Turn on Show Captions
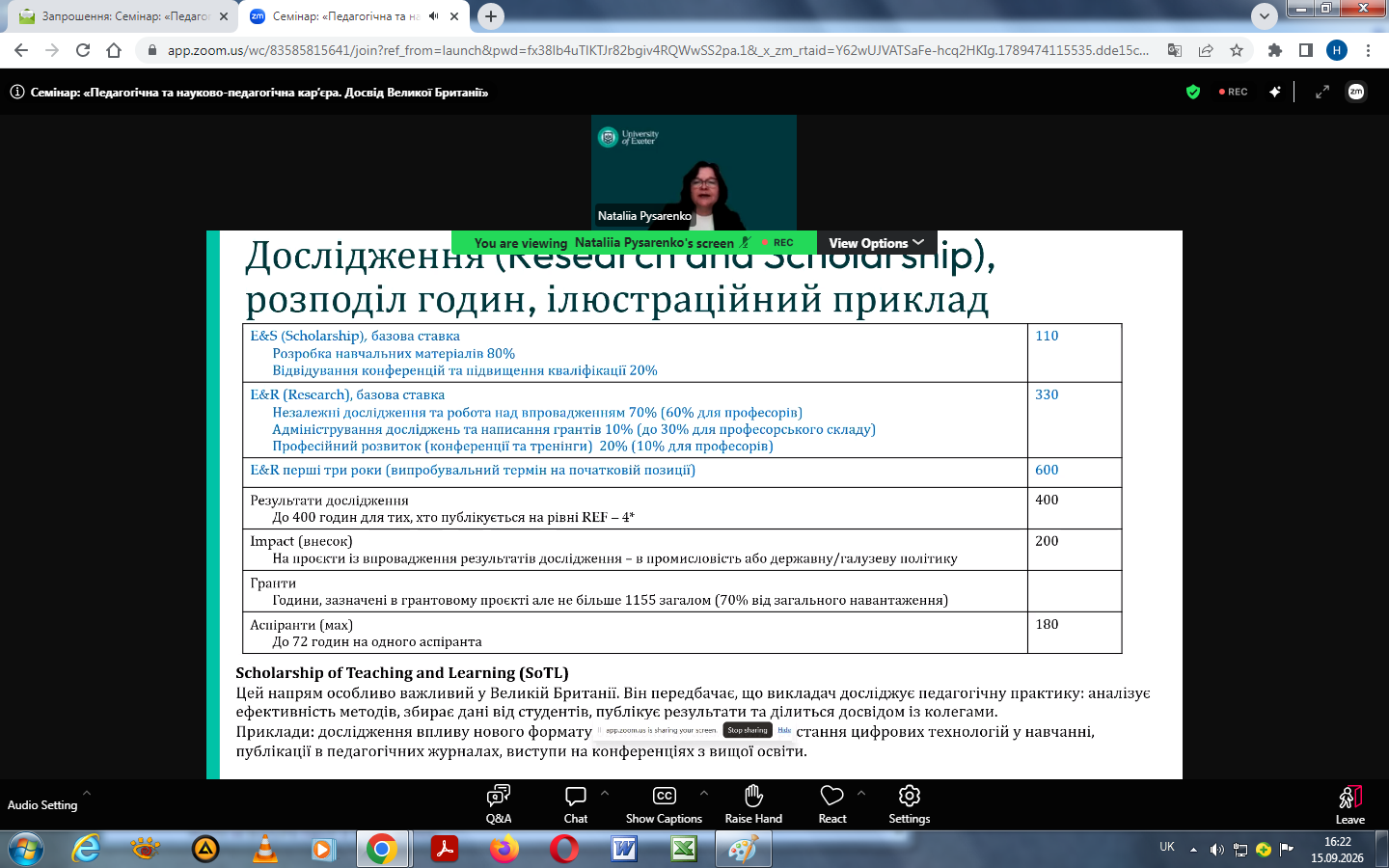The width and height of the screenshot is (1389, 868). pos(664,804)
